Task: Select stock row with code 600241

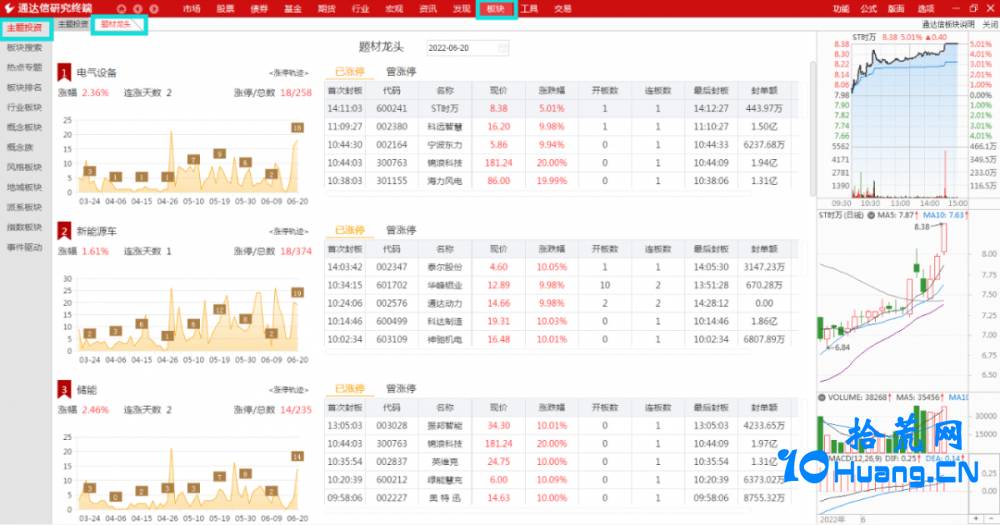Action: coord(561,108)
